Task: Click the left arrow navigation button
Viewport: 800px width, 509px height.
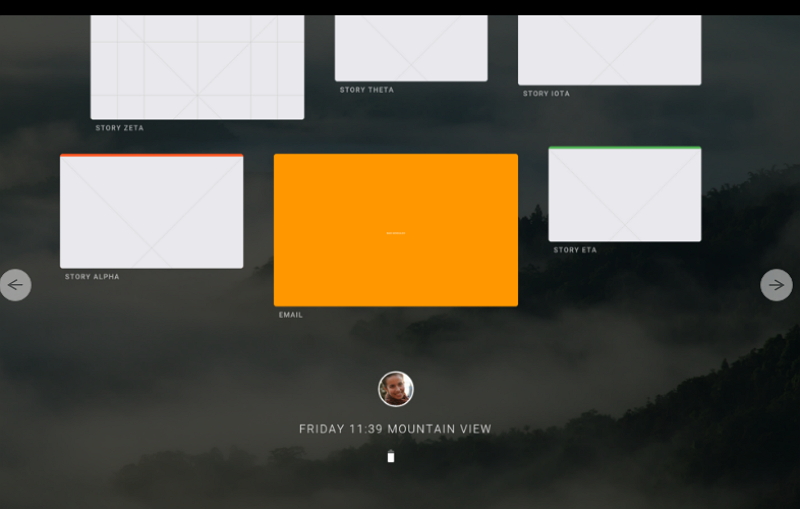Action: tap(15, 285)
